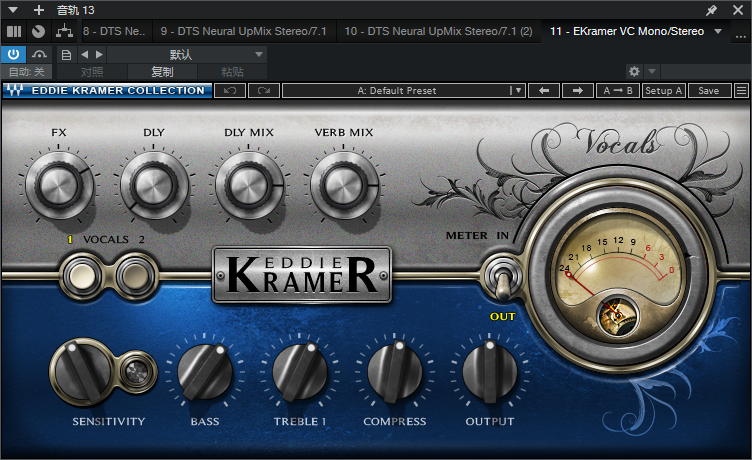
Task: Undo with the Waves undo arrow
Action: tap(230, 90)
